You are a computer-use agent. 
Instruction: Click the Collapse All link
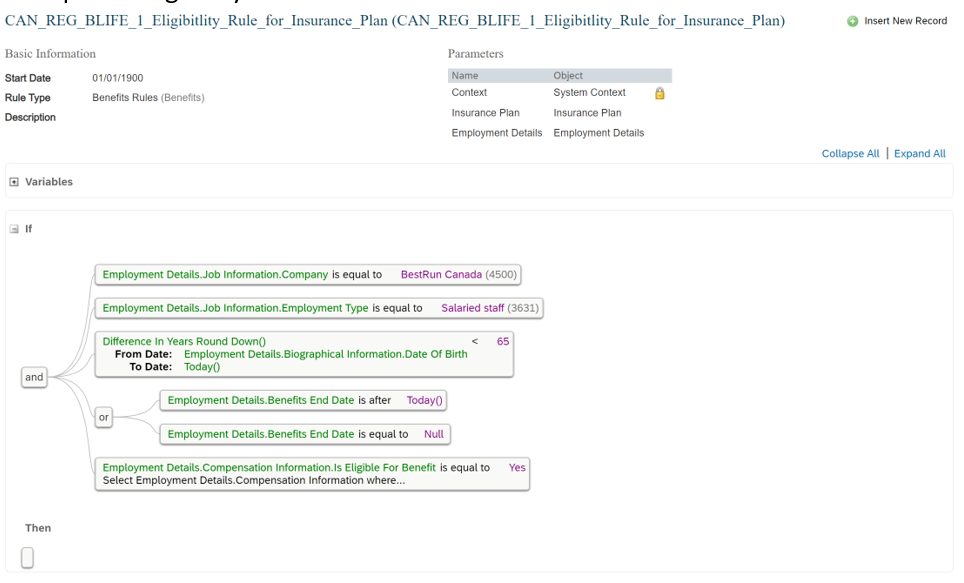850,154
